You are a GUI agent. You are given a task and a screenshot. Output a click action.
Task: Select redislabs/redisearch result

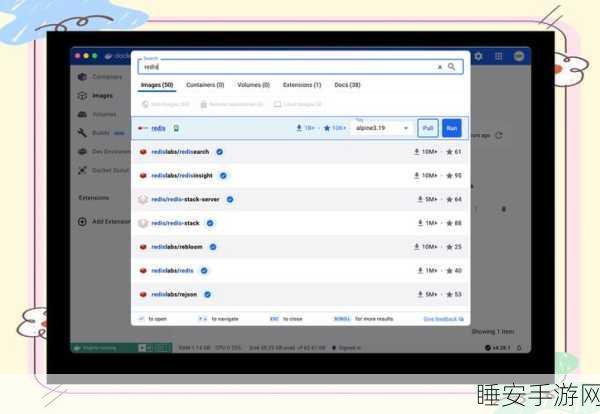pos(300,152)
